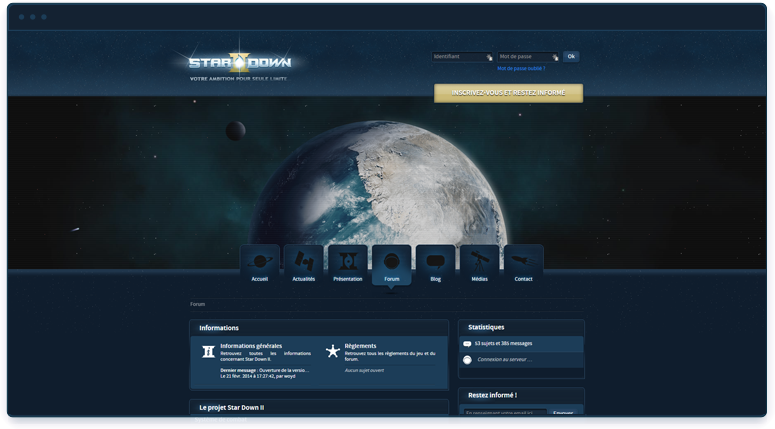Click the Mot de passe input field
Screen dimensions: 775x429
[x=528, y=57]
